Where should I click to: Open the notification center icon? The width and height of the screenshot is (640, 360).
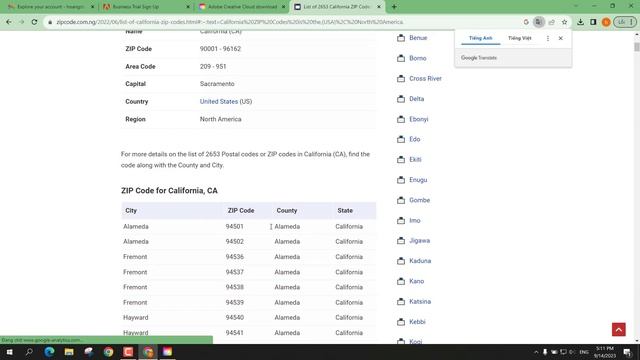(627, 352)
